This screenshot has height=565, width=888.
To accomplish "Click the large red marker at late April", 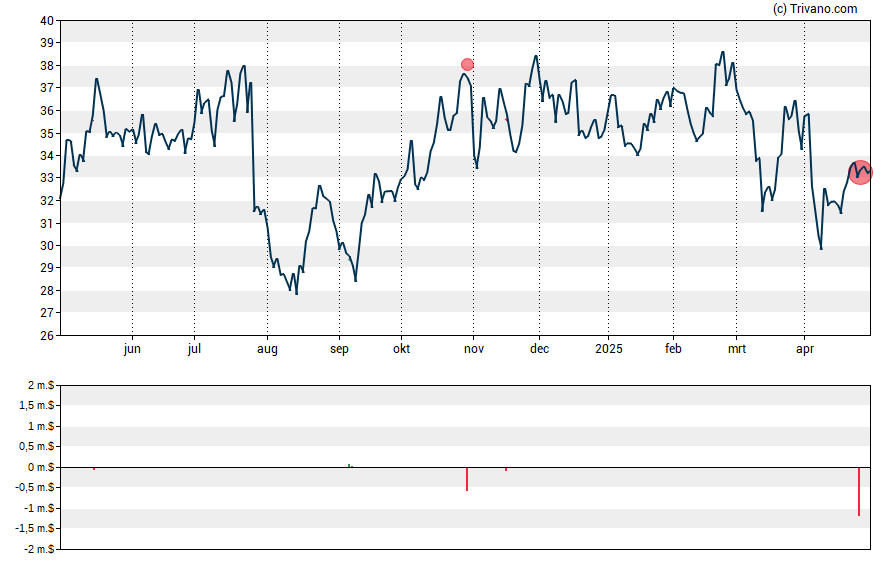I will (860, 173).
